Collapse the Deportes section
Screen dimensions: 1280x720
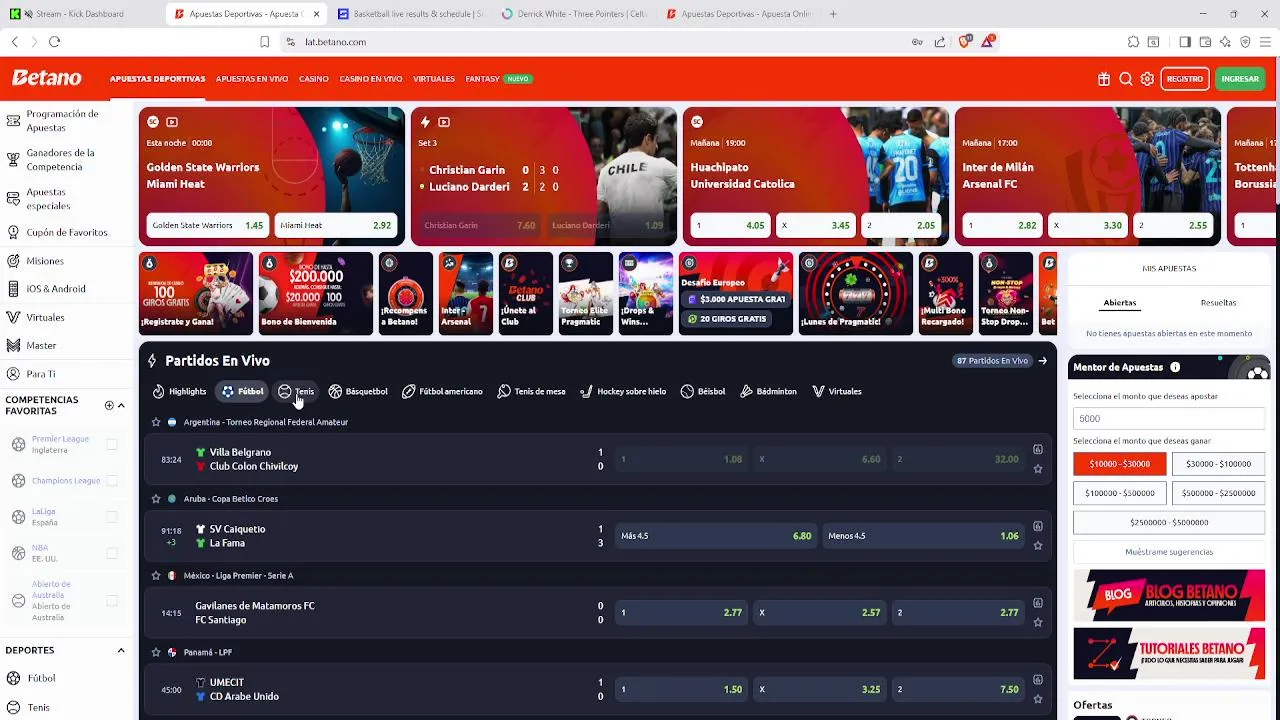click(x=121, y=650)
